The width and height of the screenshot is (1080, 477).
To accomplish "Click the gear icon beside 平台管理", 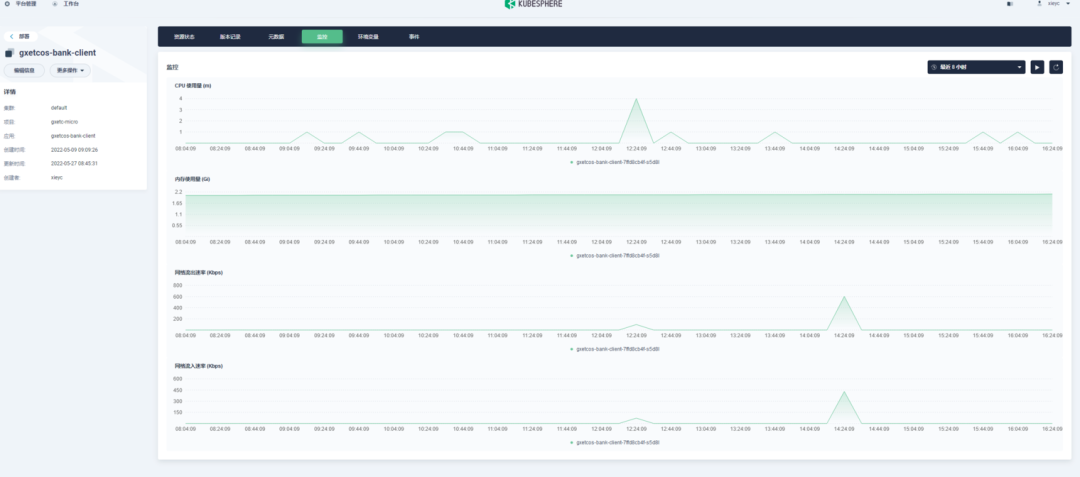I will 8,3.
